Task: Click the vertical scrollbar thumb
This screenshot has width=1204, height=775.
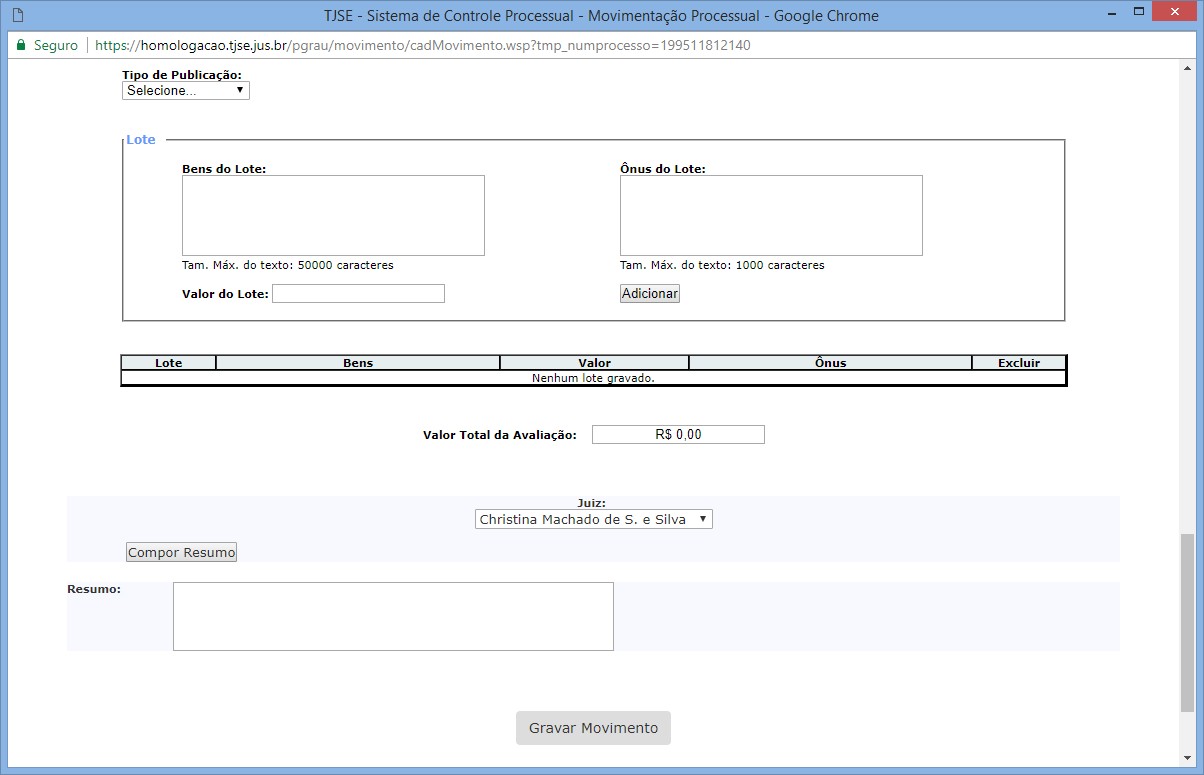Action: point(1187,620)
